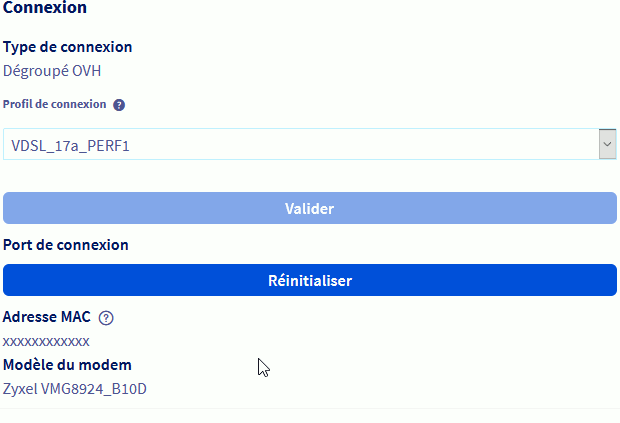The image size is (620, 423).
Task: Click the Port de connexion label
Action: [x=66, y=244]
